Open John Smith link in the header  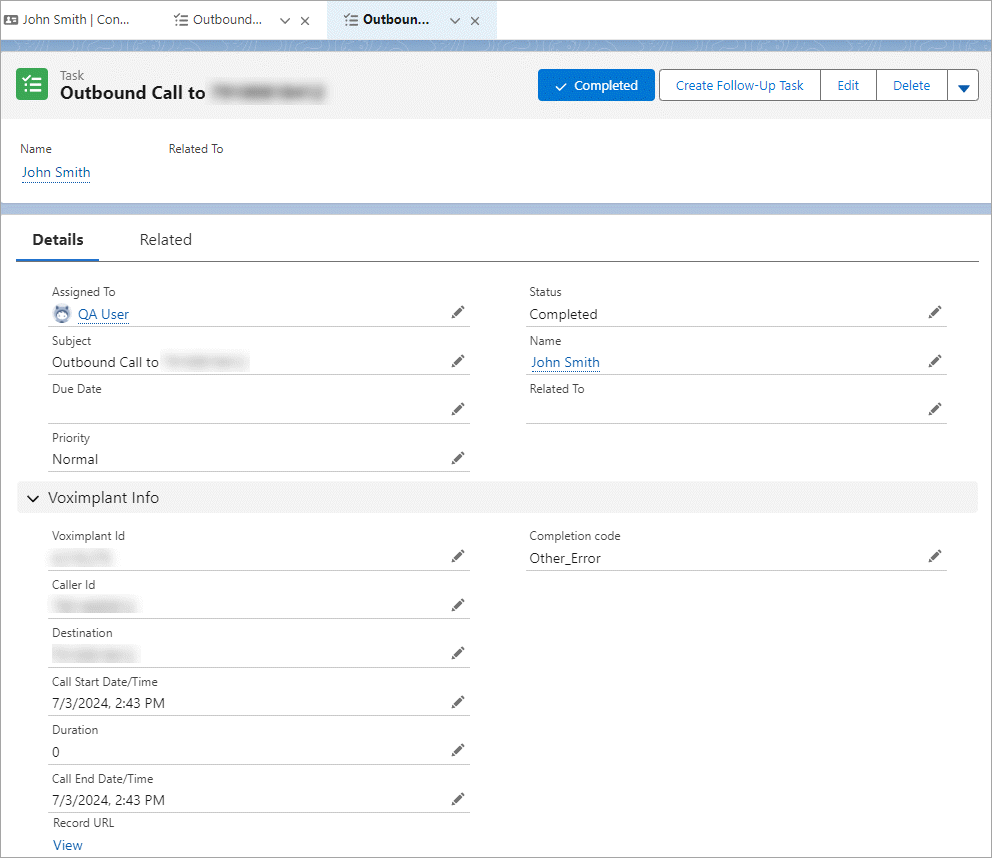pyautogui.click(x=56, y=172)
